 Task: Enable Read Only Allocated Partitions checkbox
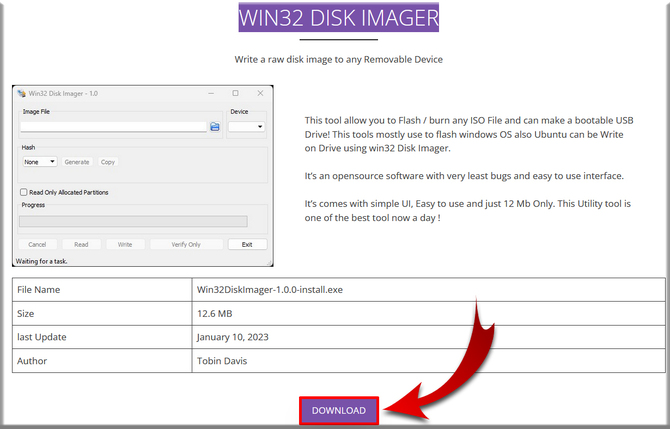pos(24,192)
